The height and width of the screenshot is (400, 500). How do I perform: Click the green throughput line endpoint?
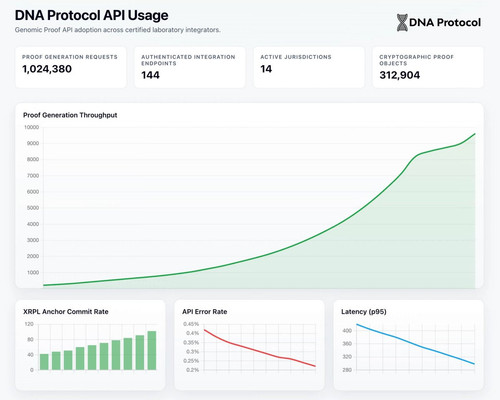475,134
